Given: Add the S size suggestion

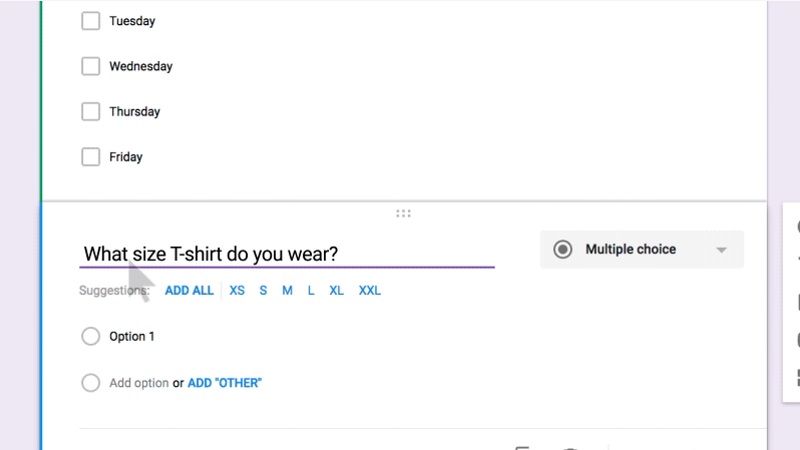Looking at the screenshot, I should pos(263,291).
